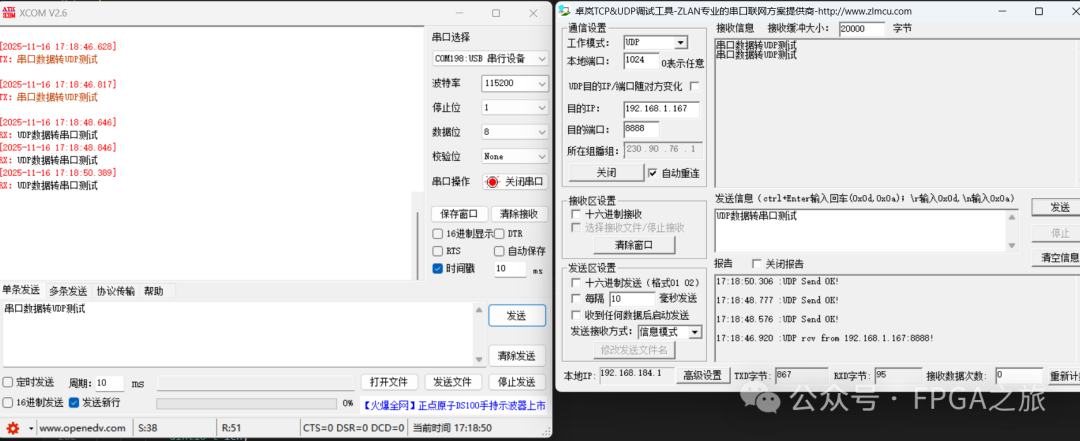Open the dropdown arrow beside the gear icon
Viewport: 1080px width, 441px height.
tap(30, 428)
